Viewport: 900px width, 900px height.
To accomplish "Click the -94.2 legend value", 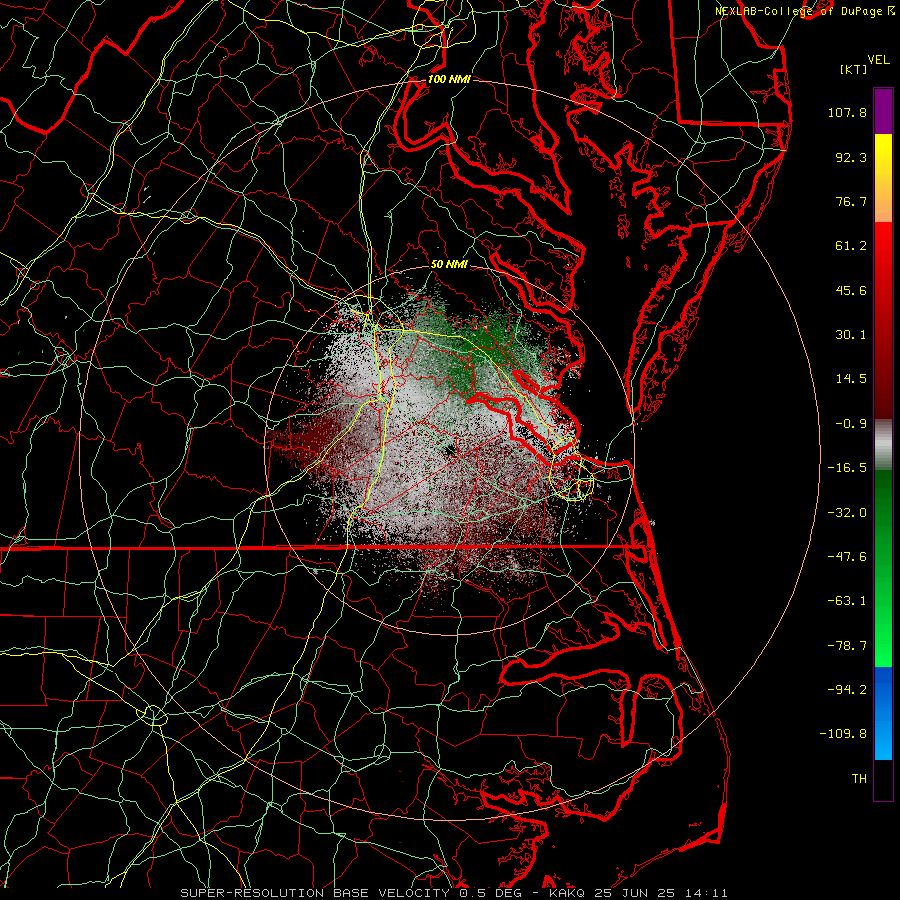I will tap(847, 690).
